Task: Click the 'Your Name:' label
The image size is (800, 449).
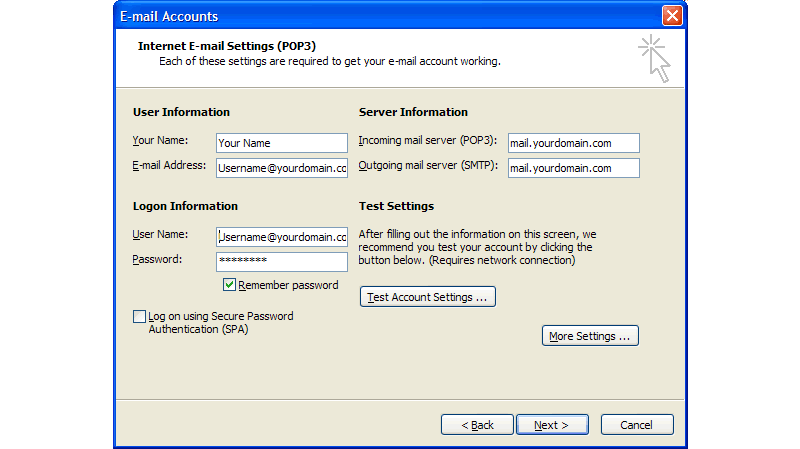Action: coord(160,140)
